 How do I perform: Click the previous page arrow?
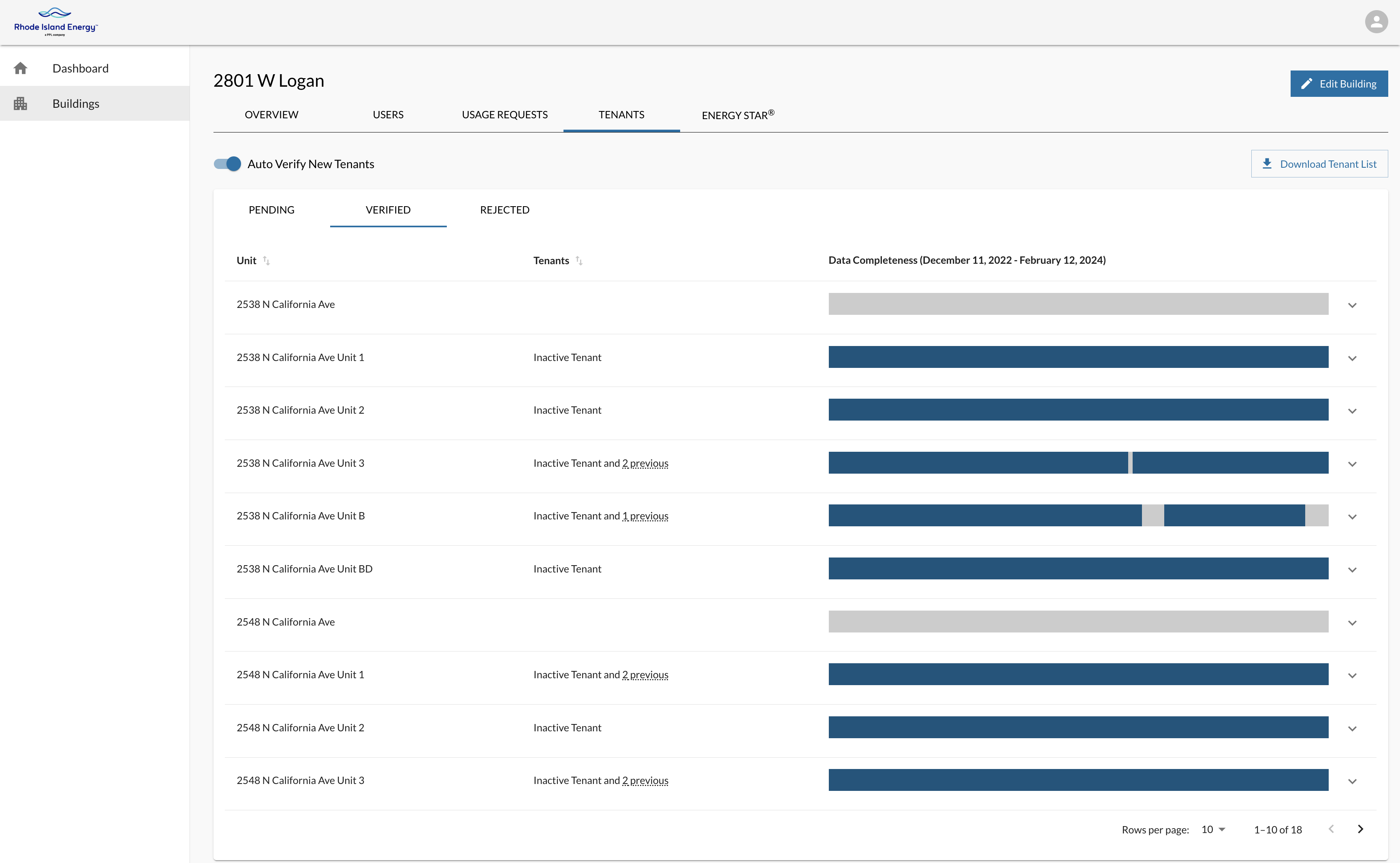pos(1331,829)
